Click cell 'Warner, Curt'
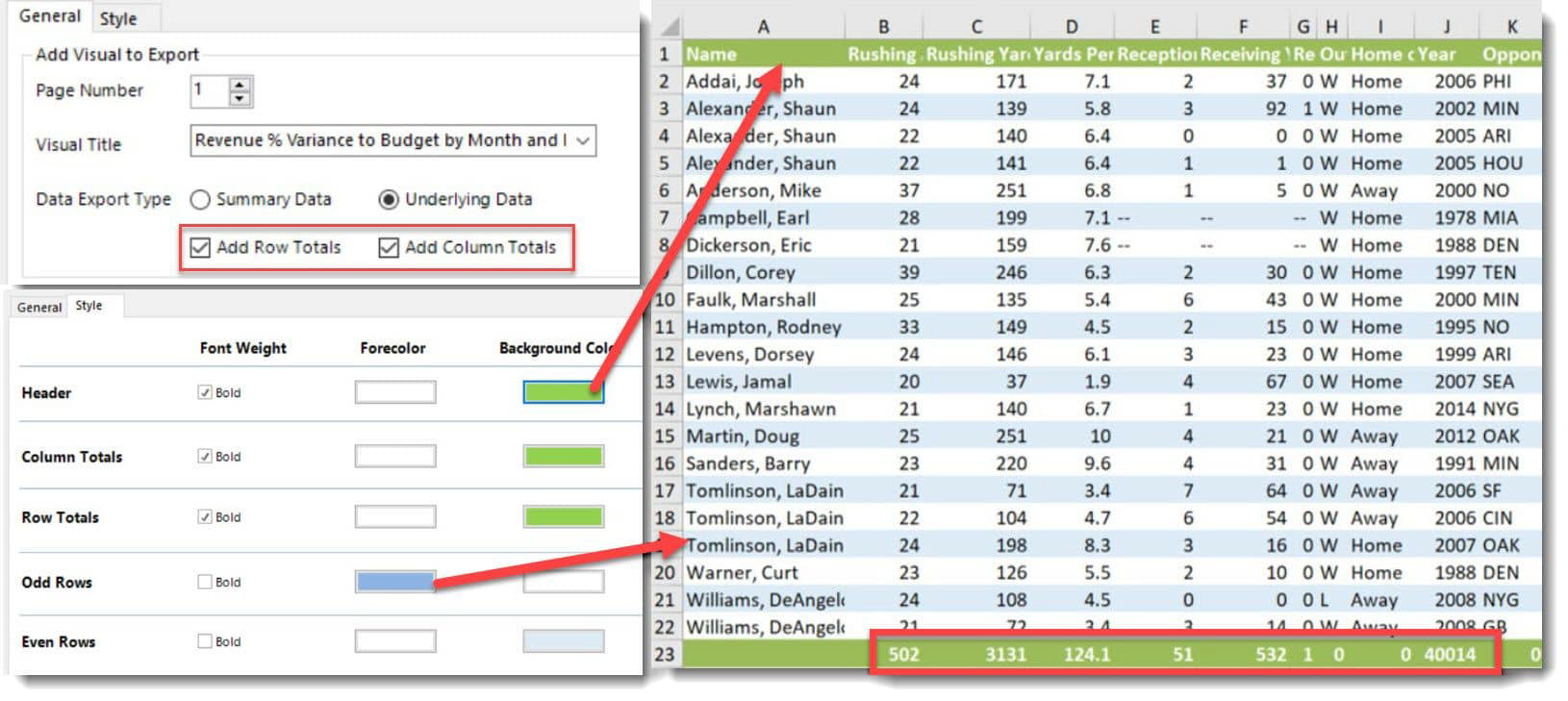The height and width of the screenshot is (701, 1568). 764,572
